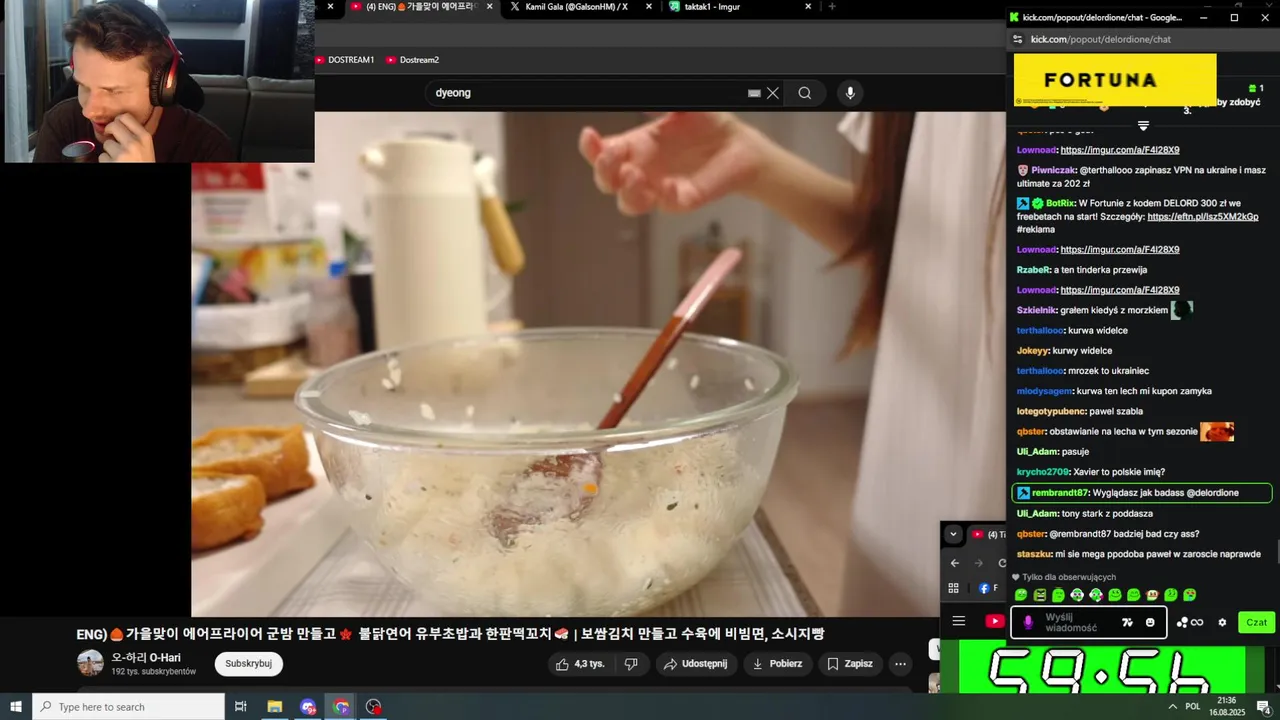1280x720 pixels.
Task: Open Task View on the taskbar
Action: [241, 707]
